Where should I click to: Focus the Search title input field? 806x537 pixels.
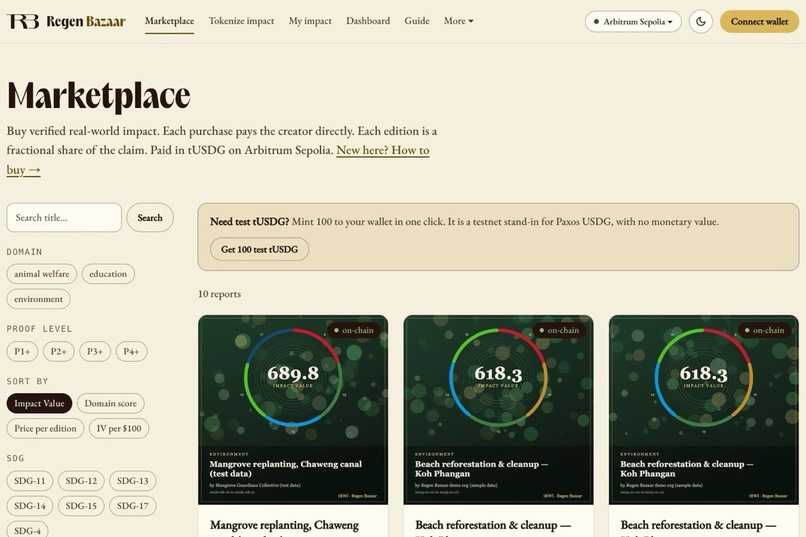[64, 217]
